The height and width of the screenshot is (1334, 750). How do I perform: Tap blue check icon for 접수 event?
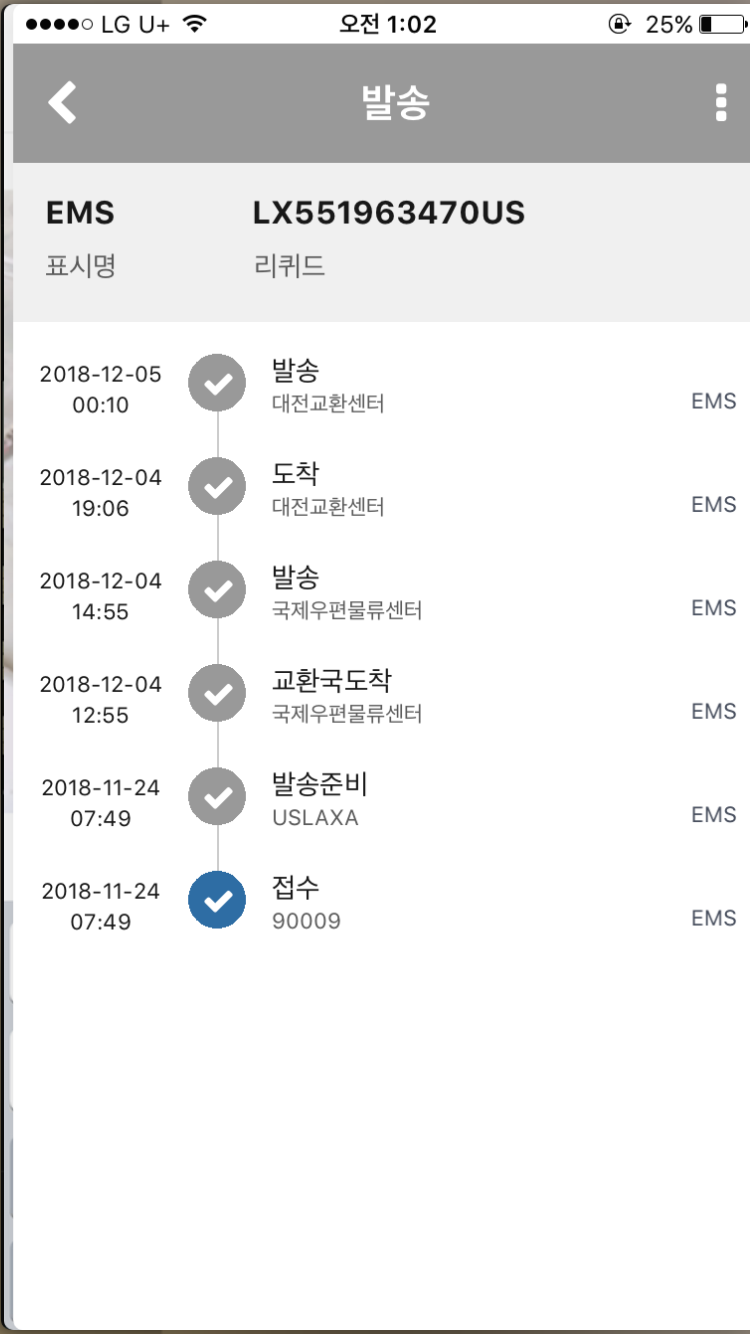[217, 900]
